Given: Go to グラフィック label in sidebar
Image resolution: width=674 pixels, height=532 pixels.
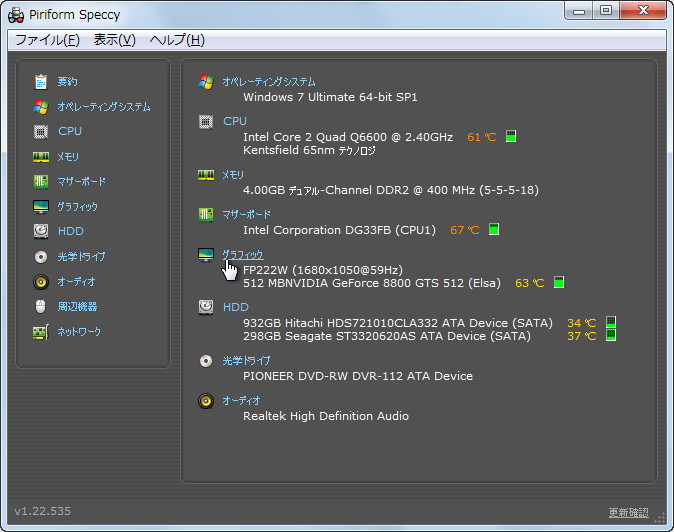Looking at the screenshot, I should (78, 207).
